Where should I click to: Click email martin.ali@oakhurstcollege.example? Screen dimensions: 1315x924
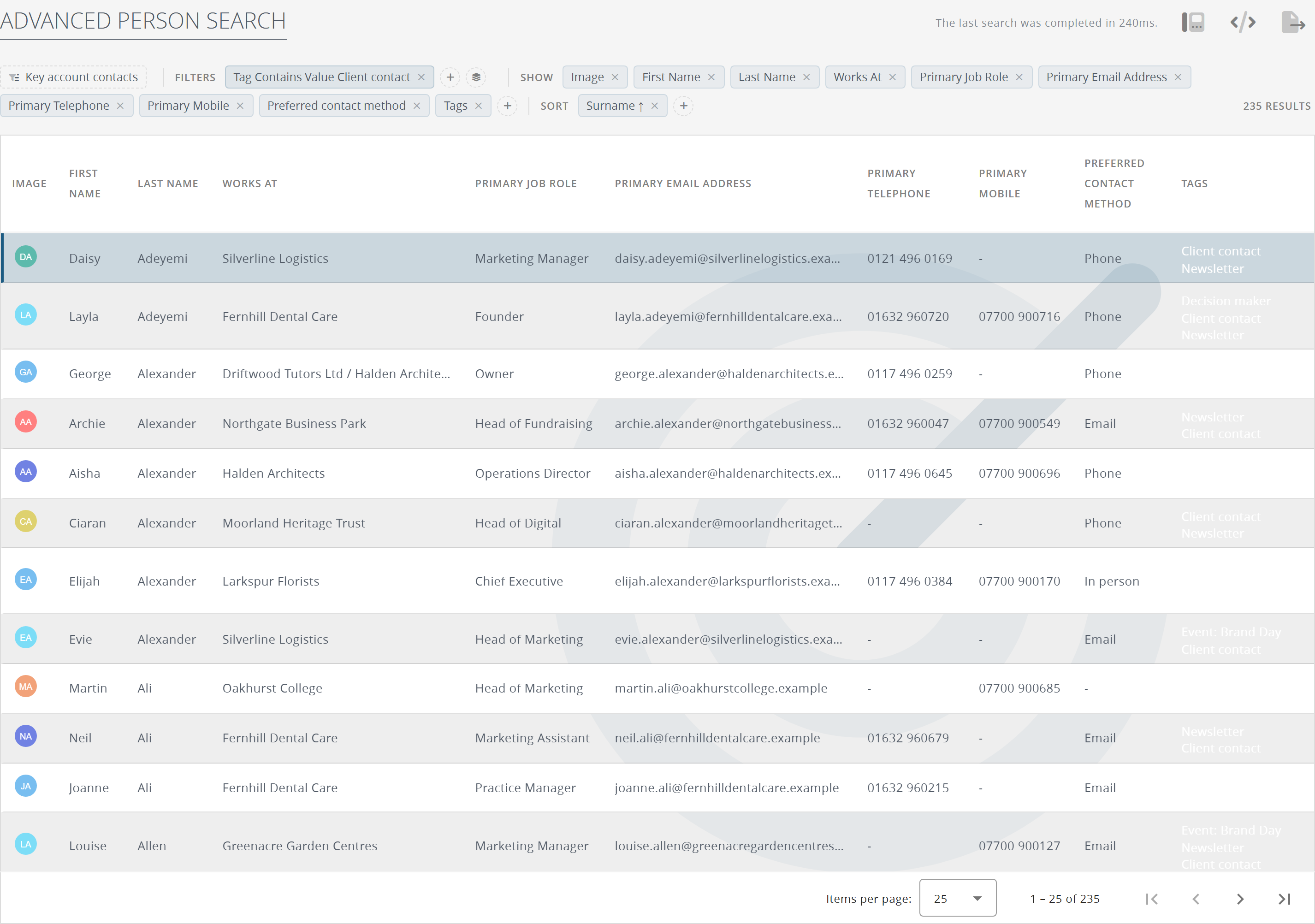[721, 687]
